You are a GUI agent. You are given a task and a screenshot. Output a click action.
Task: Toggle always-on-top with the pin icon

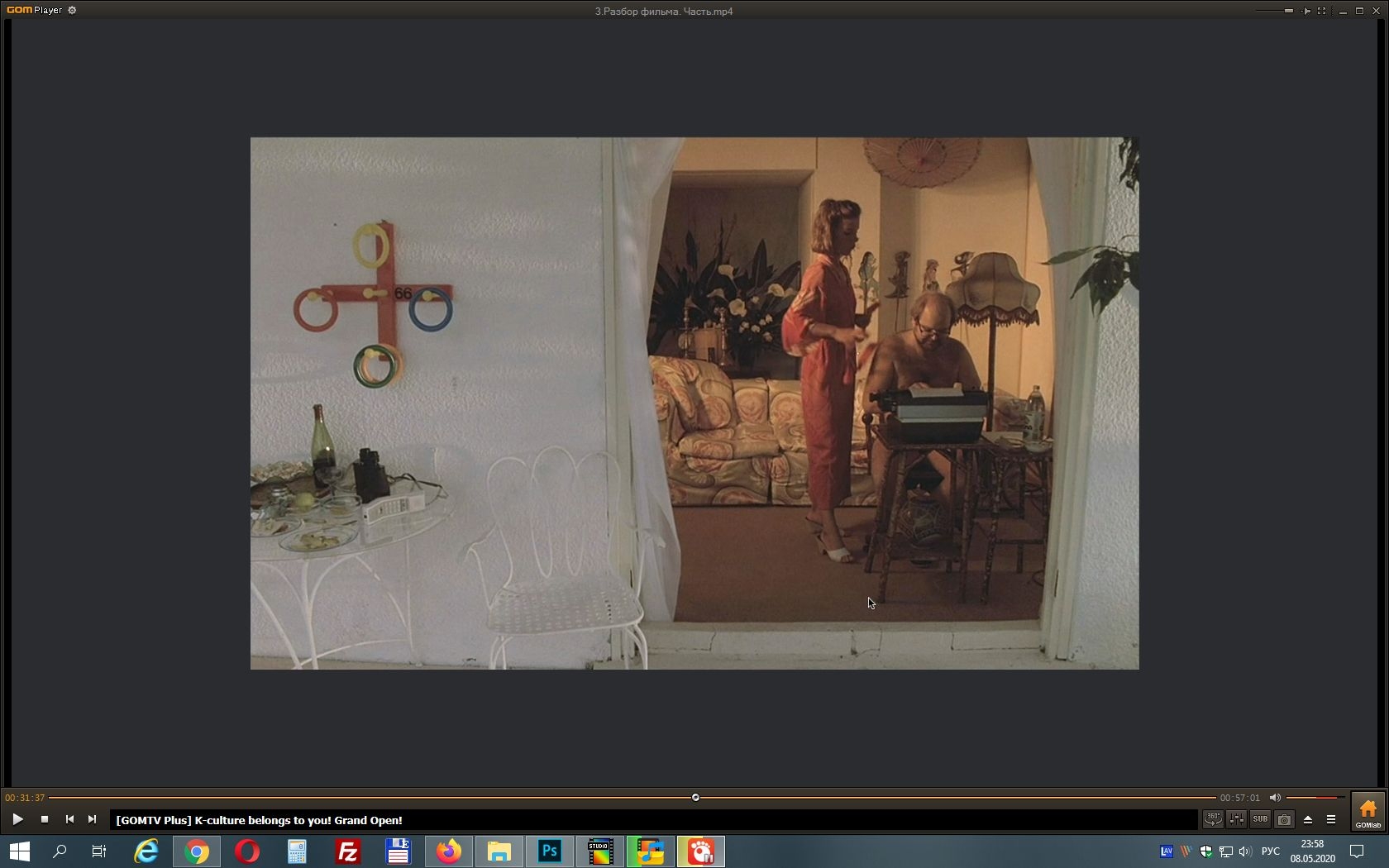pos(1305,11)
